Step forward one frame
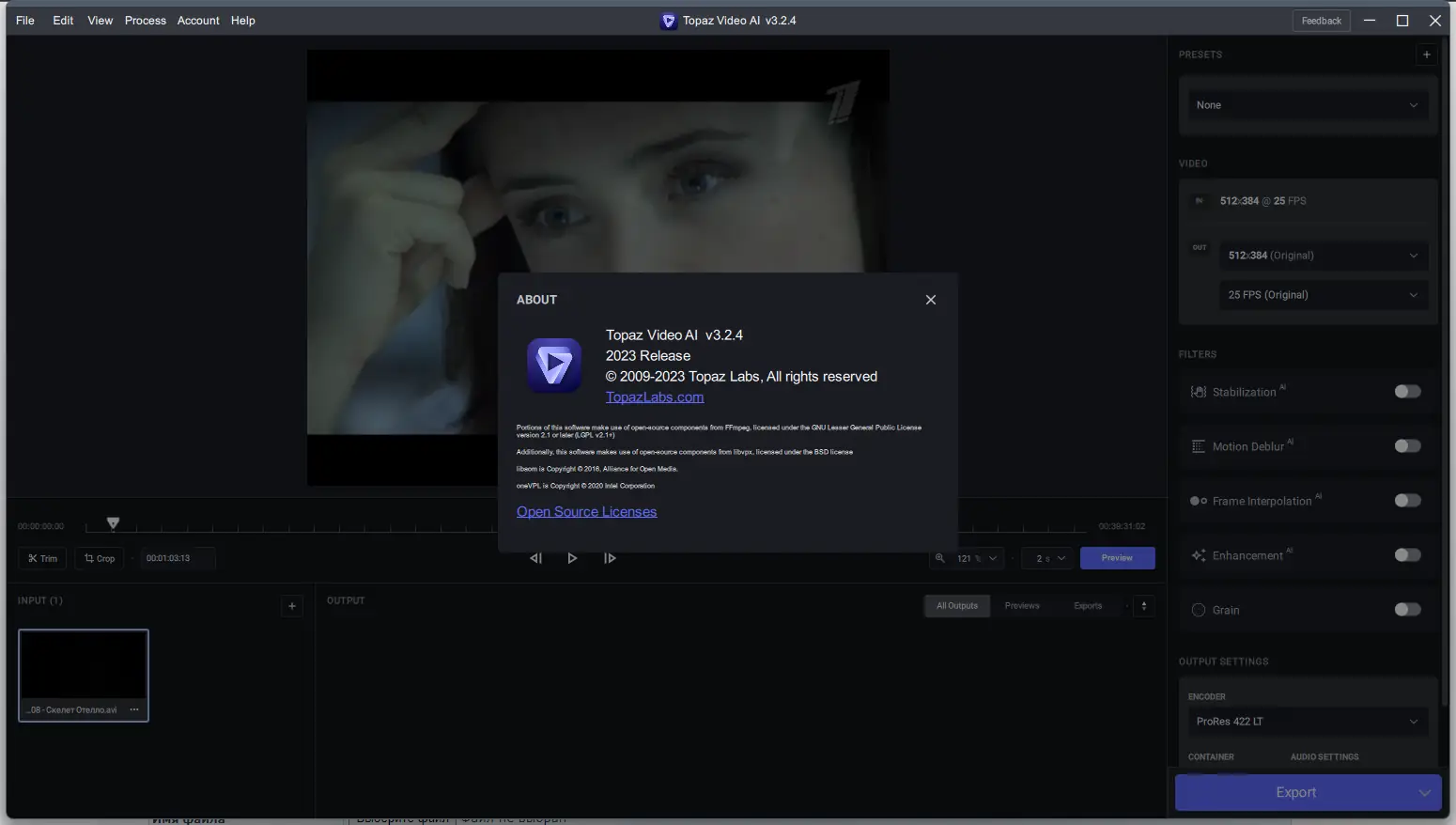The image size is (1456, 825). 610,558
